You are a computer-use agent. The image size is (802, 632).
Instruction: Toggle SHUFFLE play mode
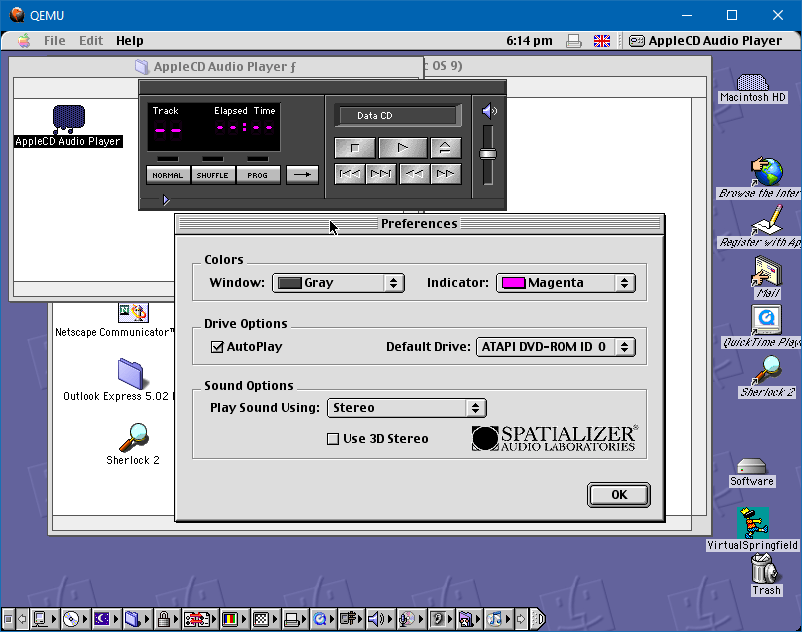212,175
